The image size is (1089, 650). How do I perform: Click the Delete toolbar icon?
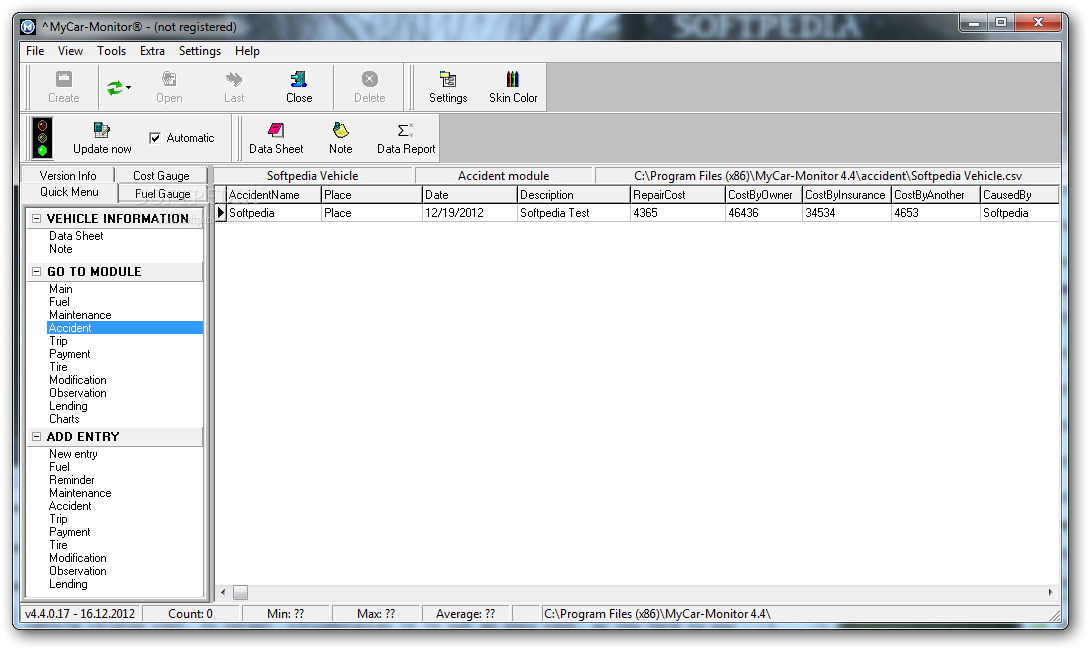(x=369, y=87)
